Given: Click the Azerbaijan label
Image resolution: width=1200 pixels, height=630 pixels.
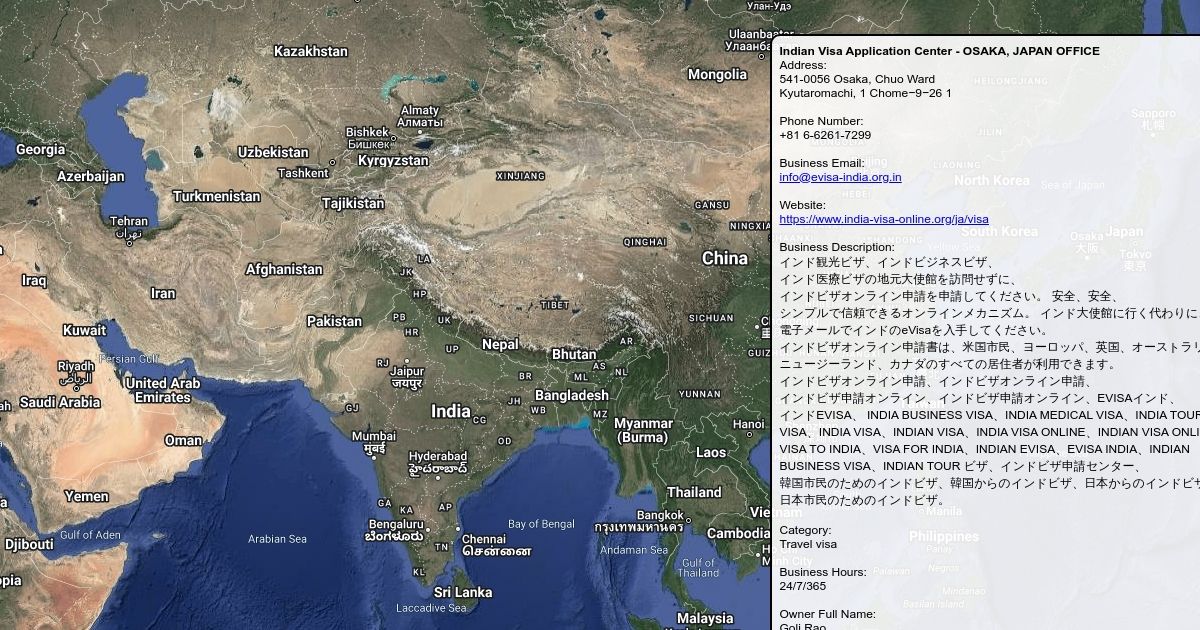Looking at the screenshot, I should pyautogui.click(x=91, y=176).
